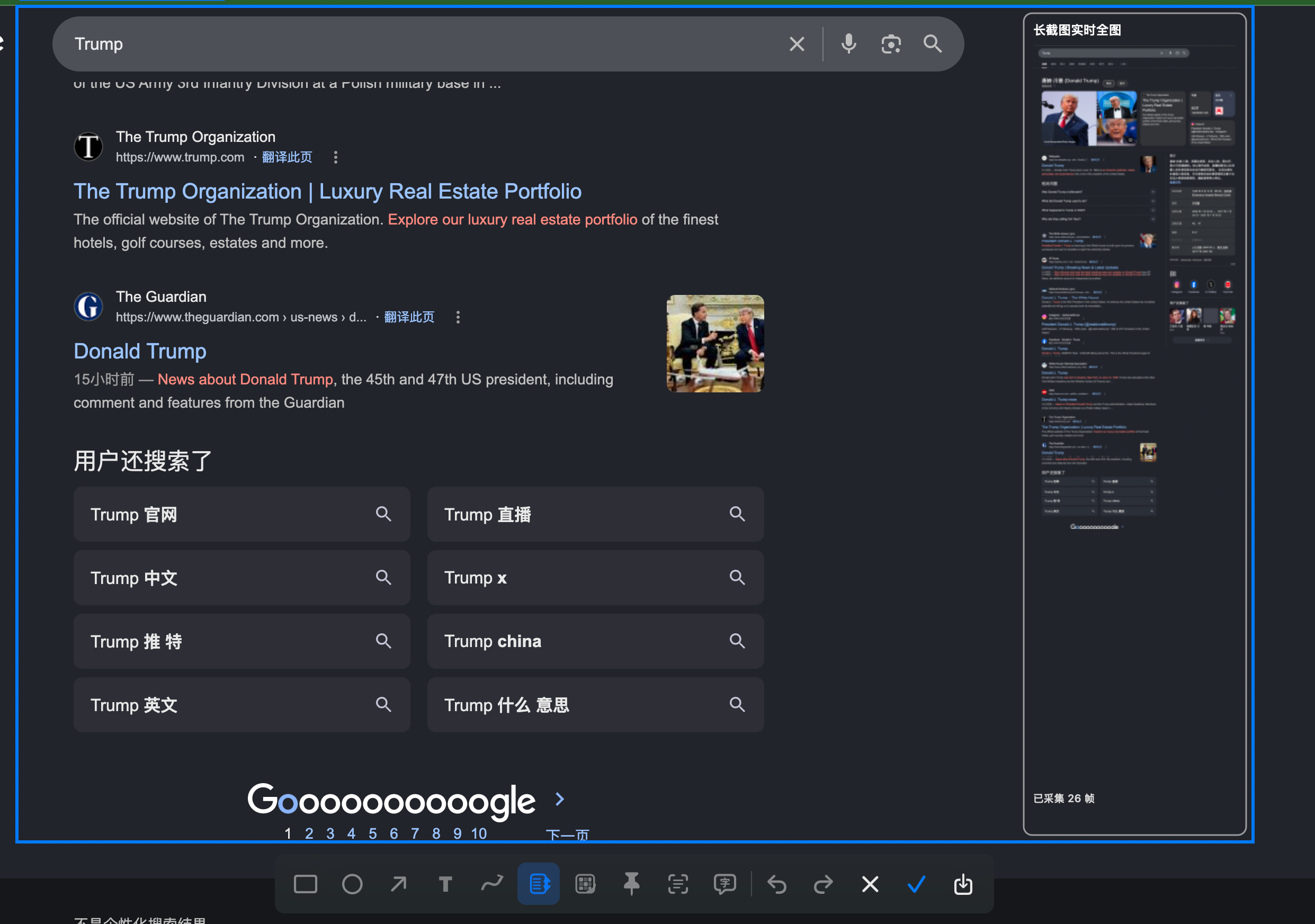
Task: Click the search magnifier in search bar
Action: pyautogui.click(x=933, y=44)
